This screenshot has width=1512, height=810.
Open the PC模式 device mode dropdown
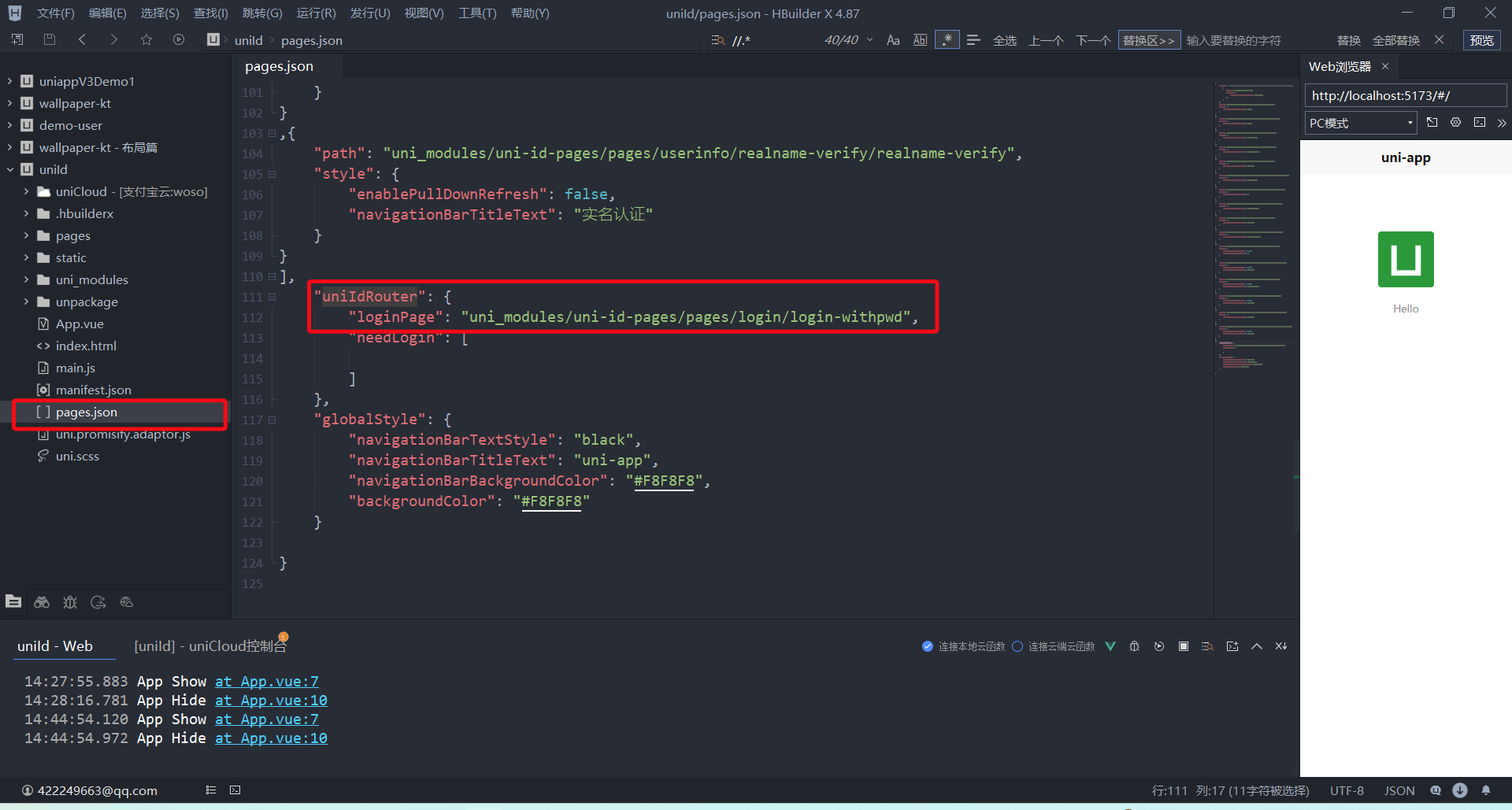point(1361,123)
